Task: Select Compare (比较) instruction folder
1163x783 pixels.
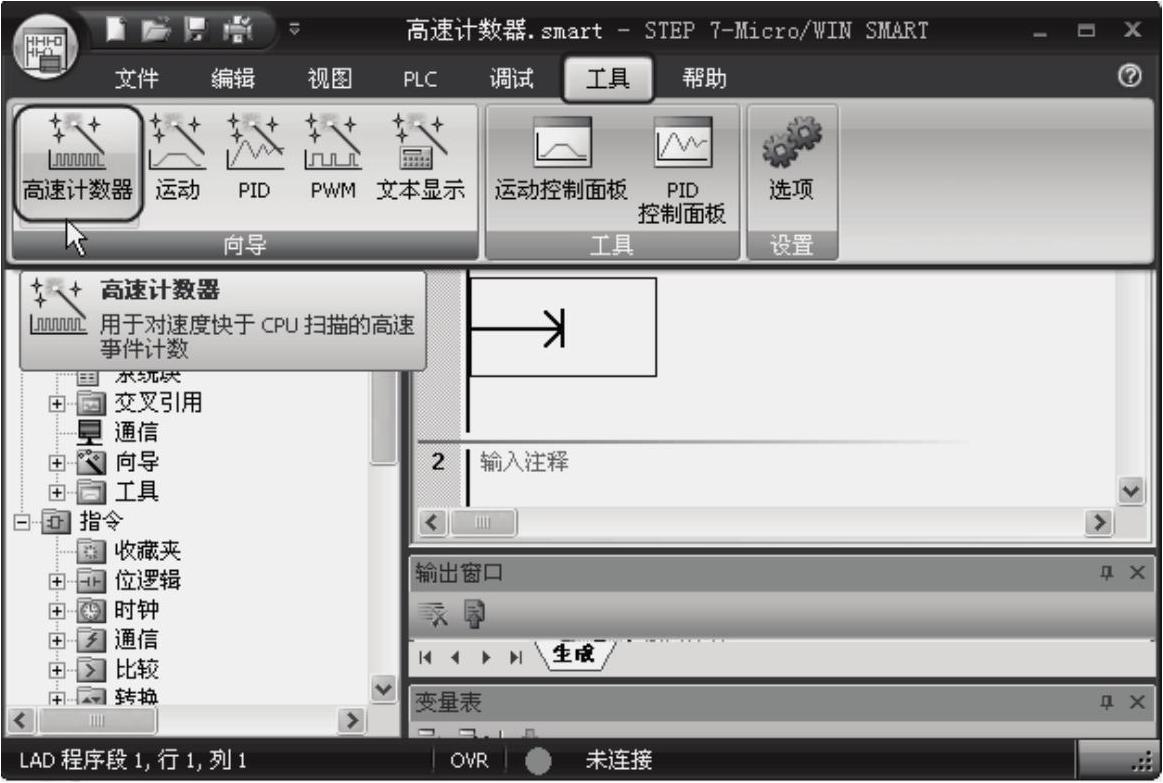Action: point(118,670)
